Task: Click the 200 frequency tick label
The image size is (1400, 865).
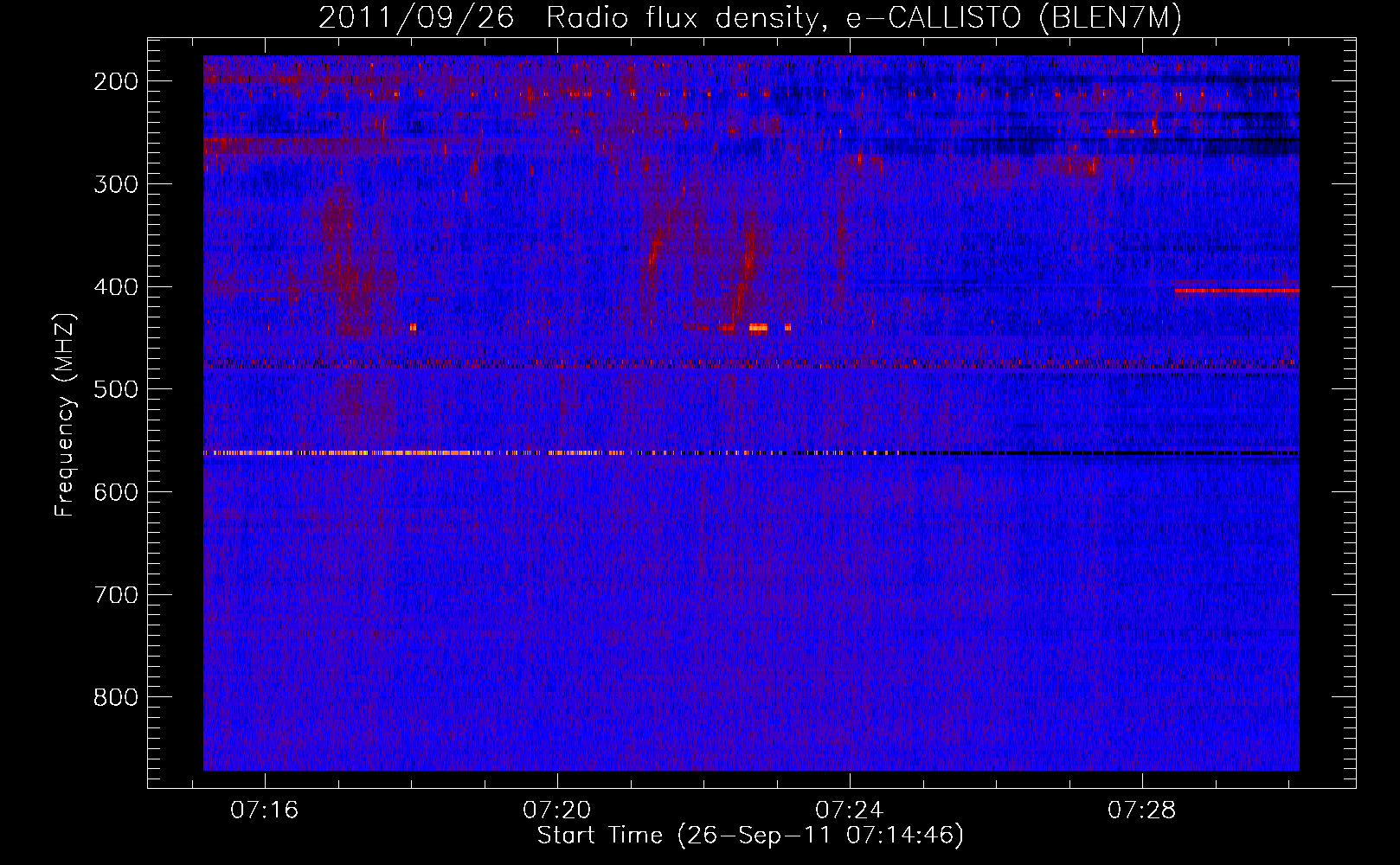Action: click(x=115, y=81)
